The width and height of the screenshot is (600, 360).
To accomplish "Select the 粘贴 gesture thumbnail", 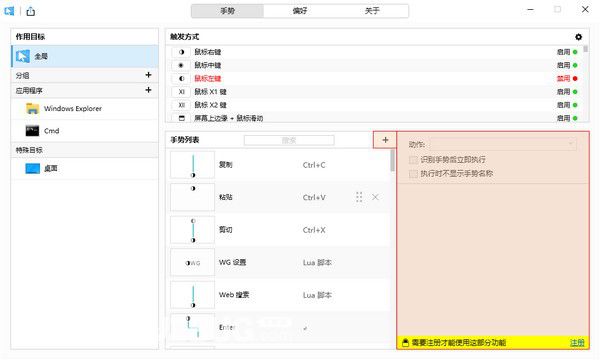I will click(192, 197).
